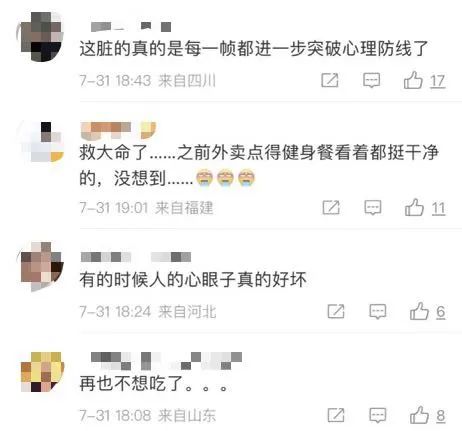Image resolution: width=462 pixels, height=431 pixels.
Task: Open username above 有的时候人的心眼子 comment
Action: click(x=136, y=257)
